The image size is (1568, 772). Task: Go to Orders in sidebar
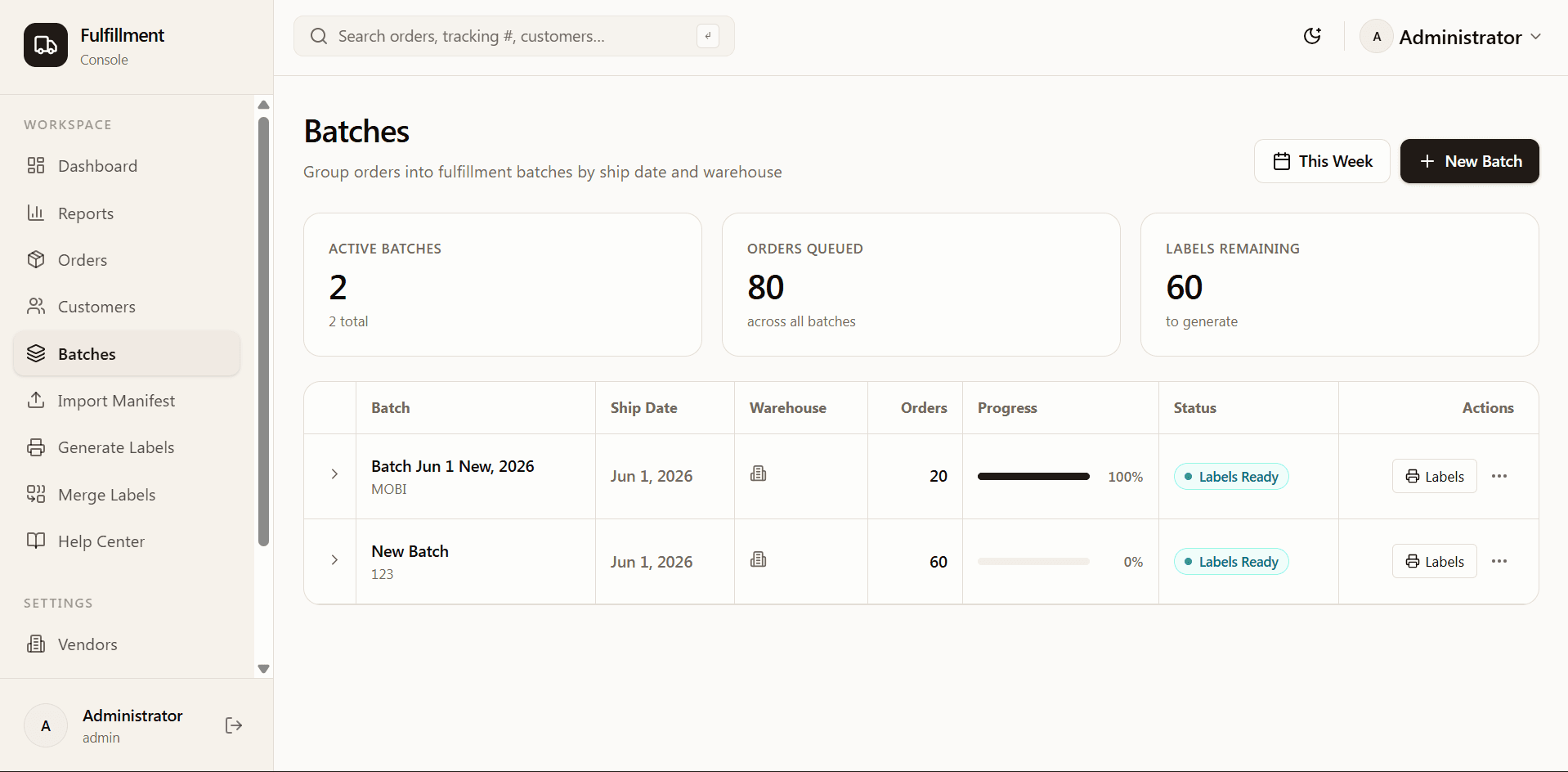pos(127,260)
